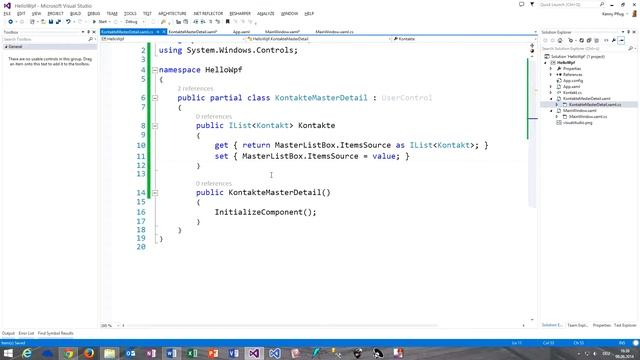Open the Error List tab
Screen dimensions: 640x360
click(26, 333)
